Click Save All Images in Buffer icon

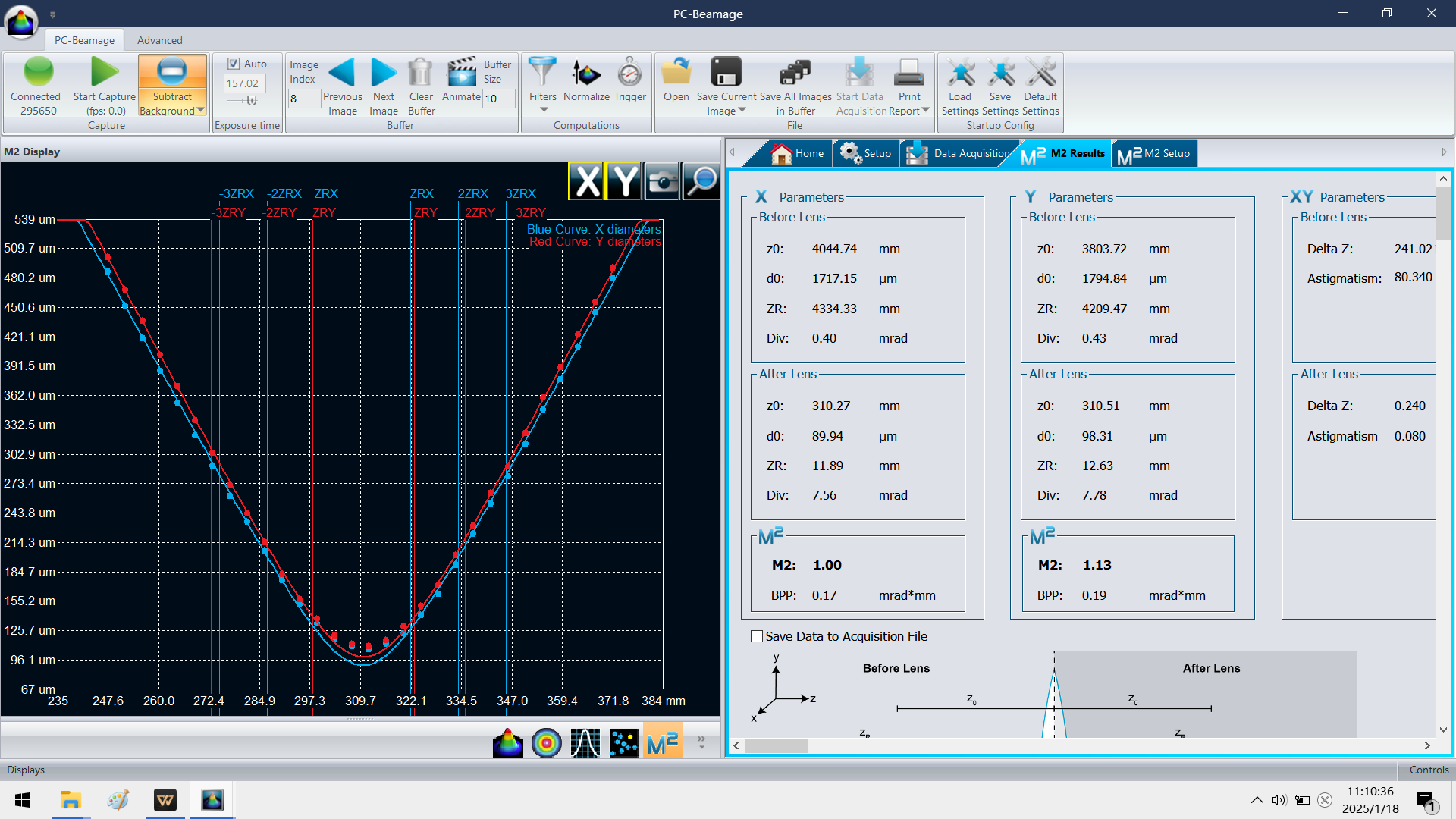[795, 73]
